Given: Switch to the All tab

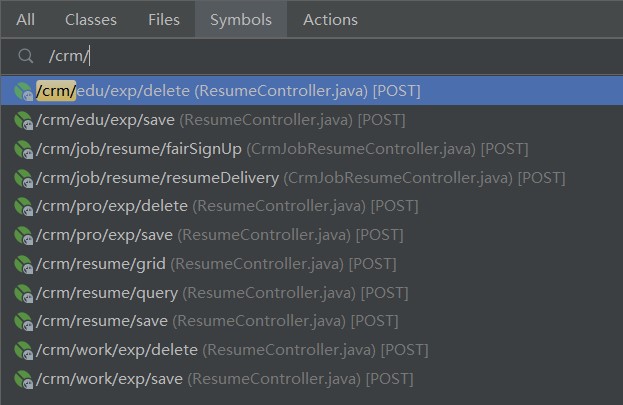Looking at the screenshot, I should click(25, 19).
